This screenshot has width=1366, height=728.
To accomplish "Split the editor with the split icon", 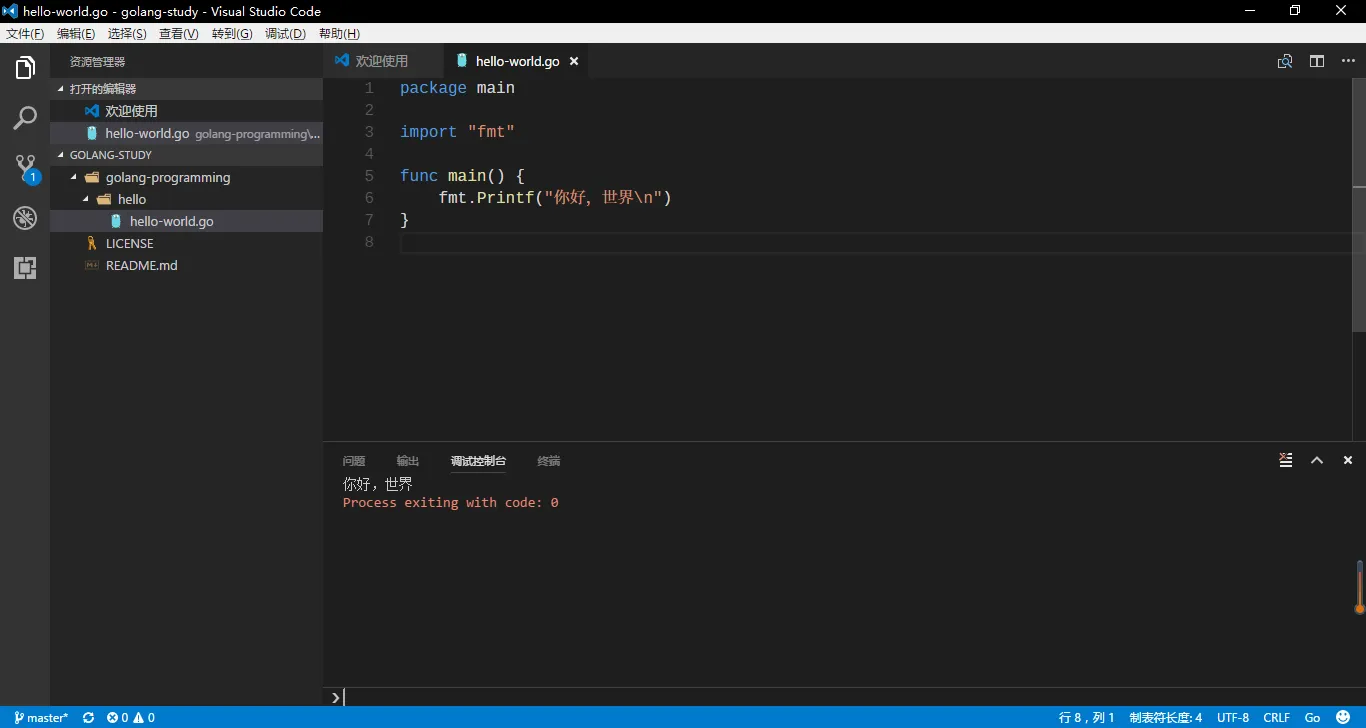I will click(1317, 61).
